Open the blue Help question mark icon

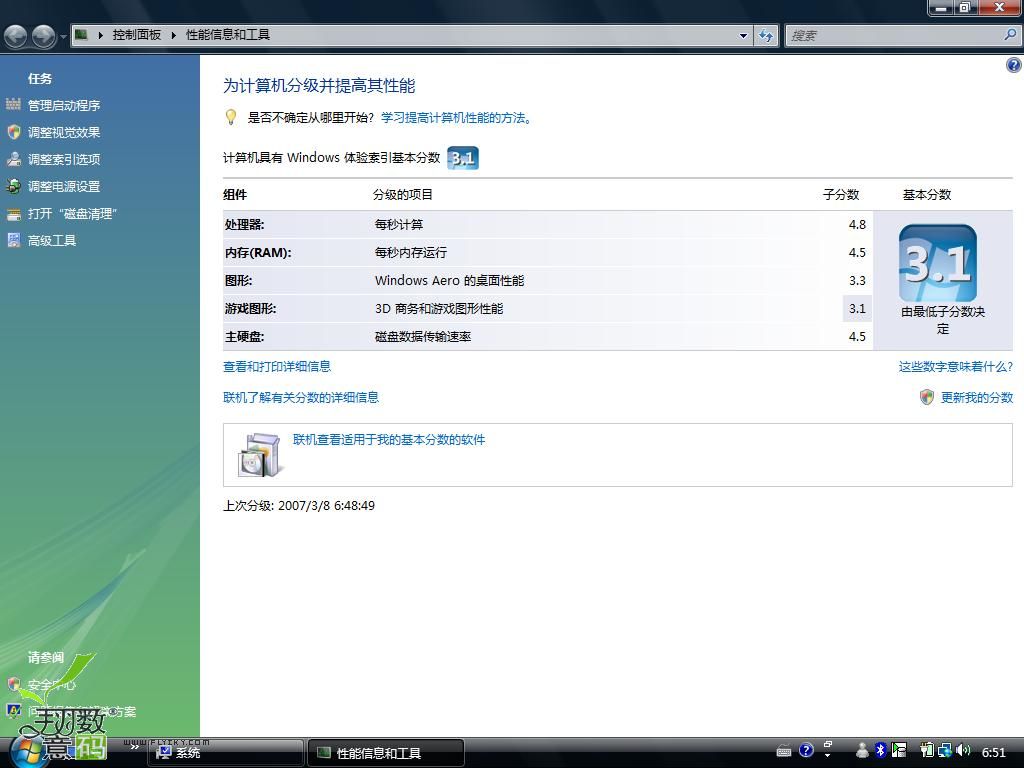pyautogui.click(x=1014, y=65)
